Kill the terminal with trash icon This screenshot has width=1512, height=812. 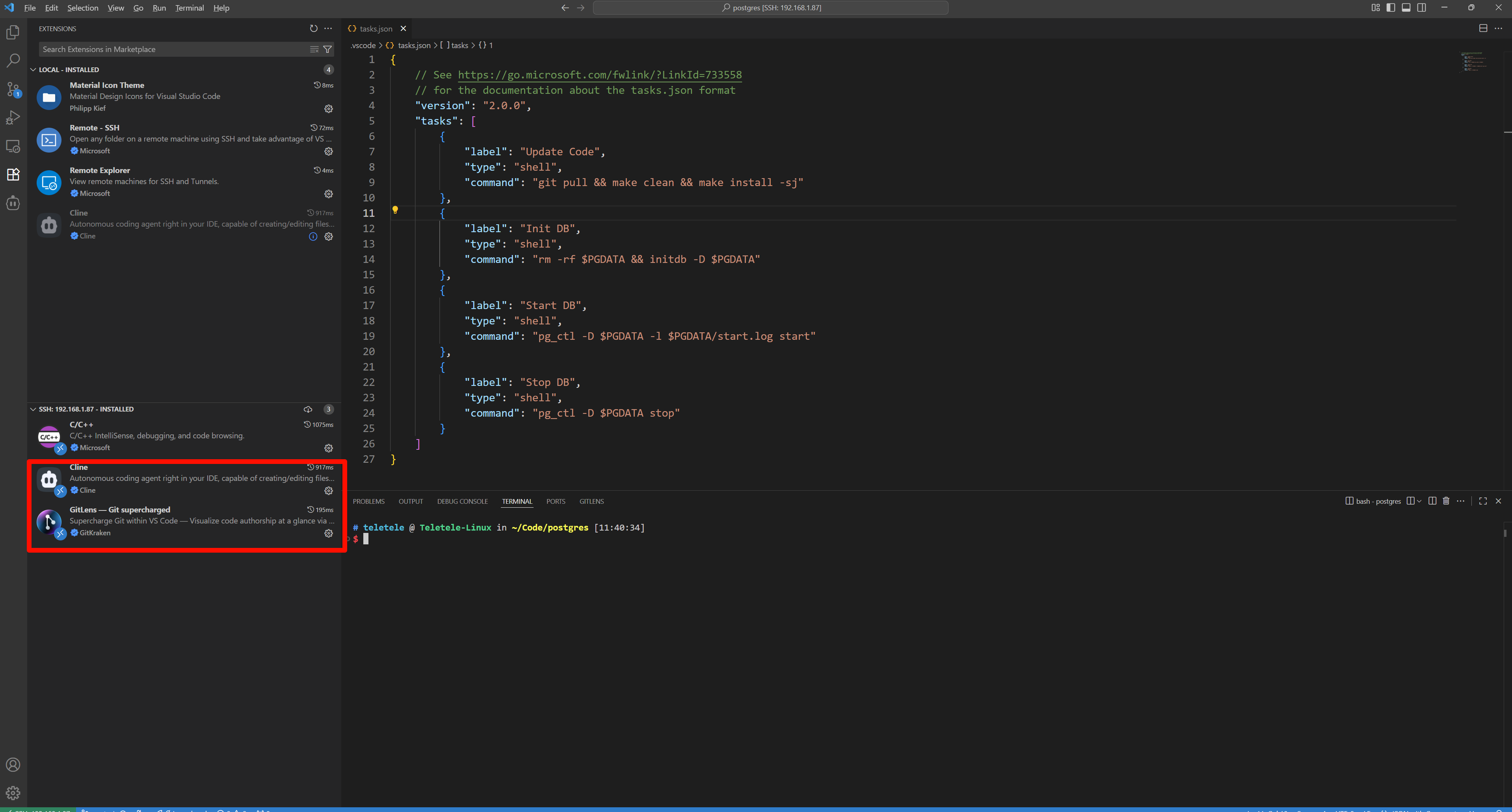click(1446, 501)
